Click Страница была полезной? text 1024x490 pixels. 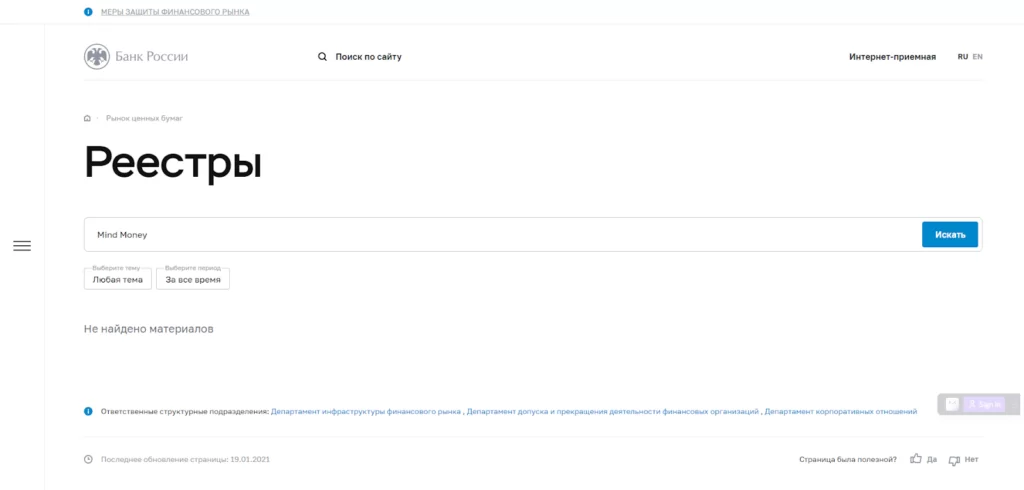(x=848, y=459)
